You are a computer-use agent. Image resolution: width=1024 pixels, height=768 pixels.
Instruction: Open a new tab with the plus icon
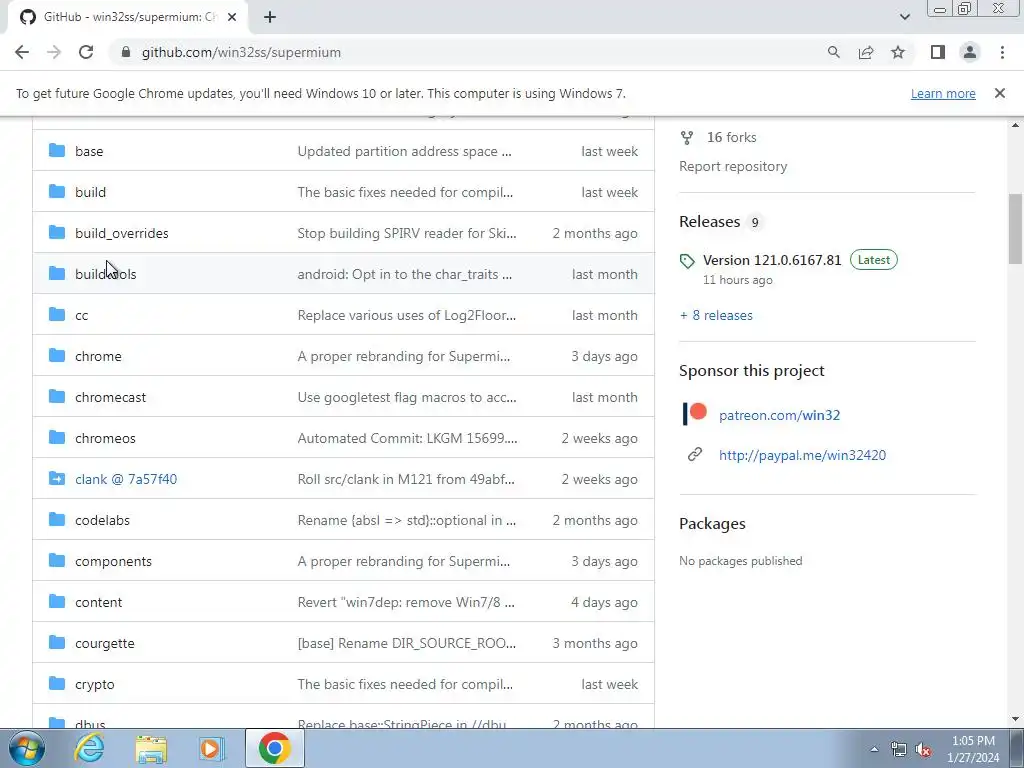pyautogui.click(x=270, y=17)
